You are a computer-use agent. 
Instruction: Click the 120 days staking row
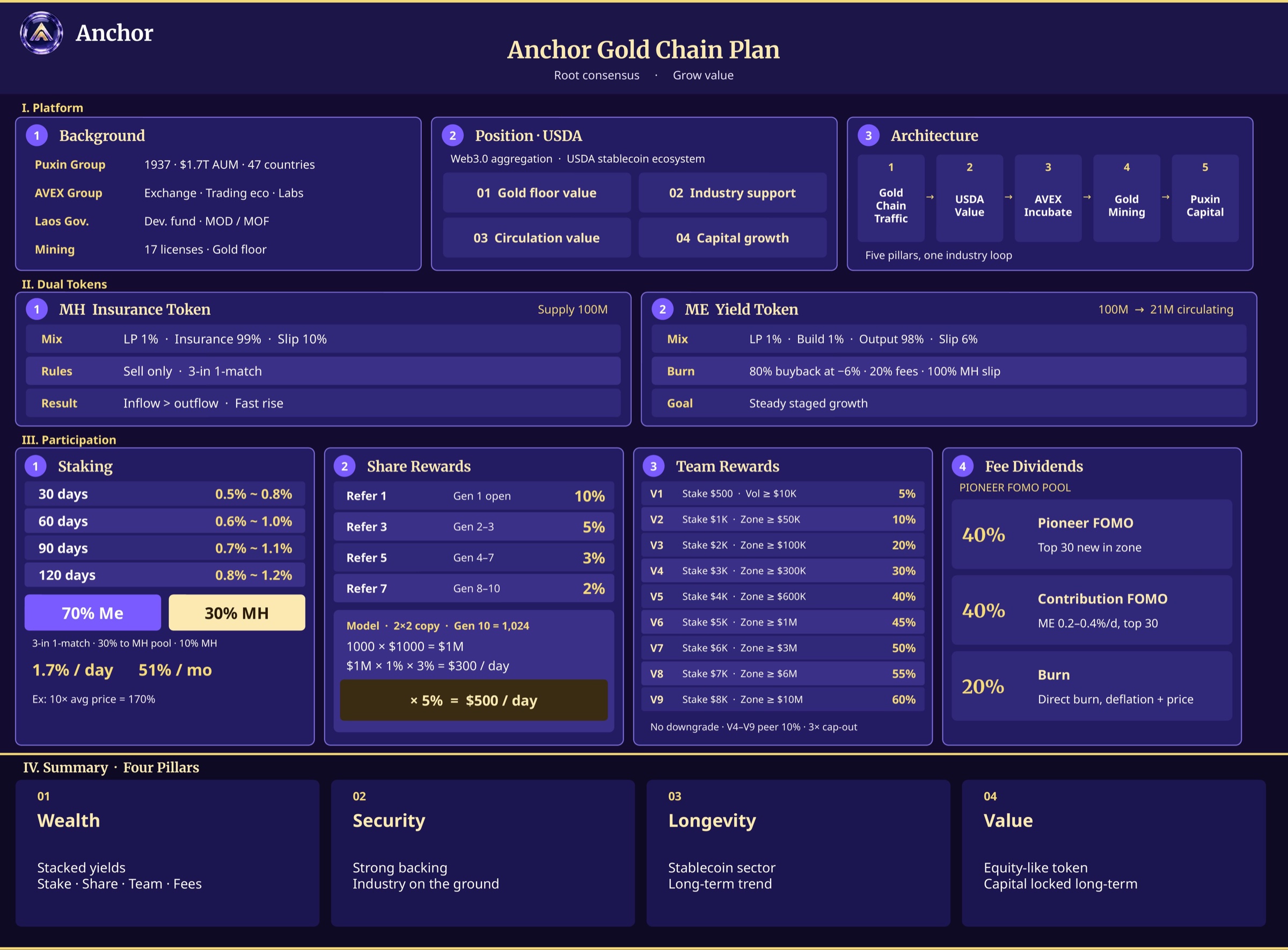click(165, 575)
